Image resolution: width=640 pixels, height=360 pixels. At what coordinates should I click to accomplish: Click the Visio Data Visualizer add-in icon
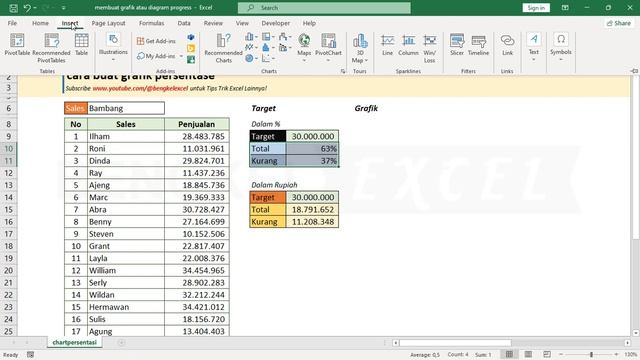click(191, 38)
